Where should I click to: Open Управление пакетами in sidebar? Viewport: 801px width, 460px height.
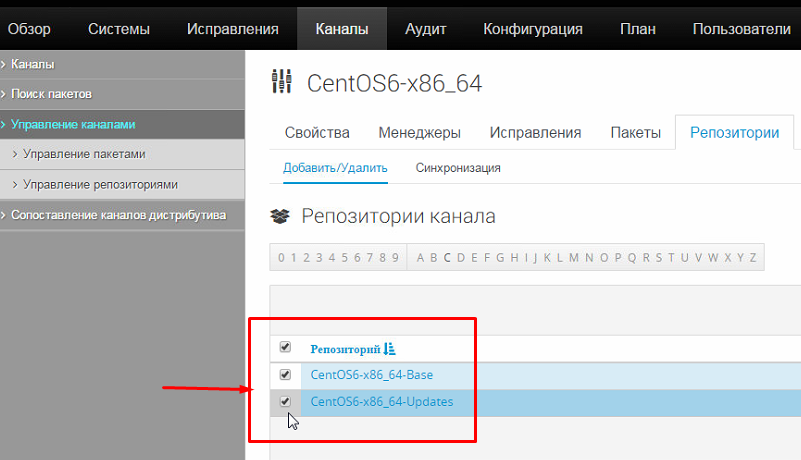point(84,154)
